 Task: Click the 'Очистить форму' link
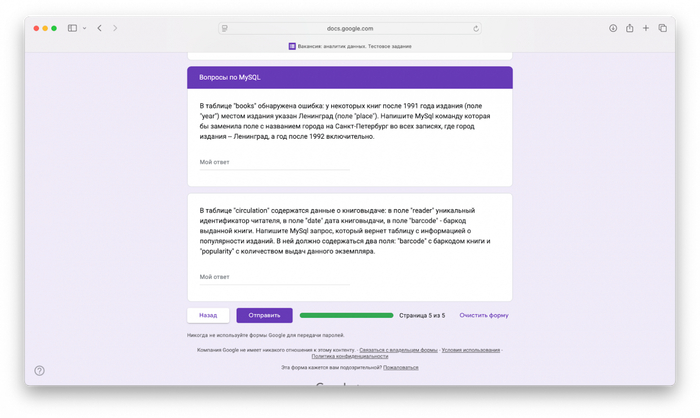pyautogui.click(x=484, y=315)
